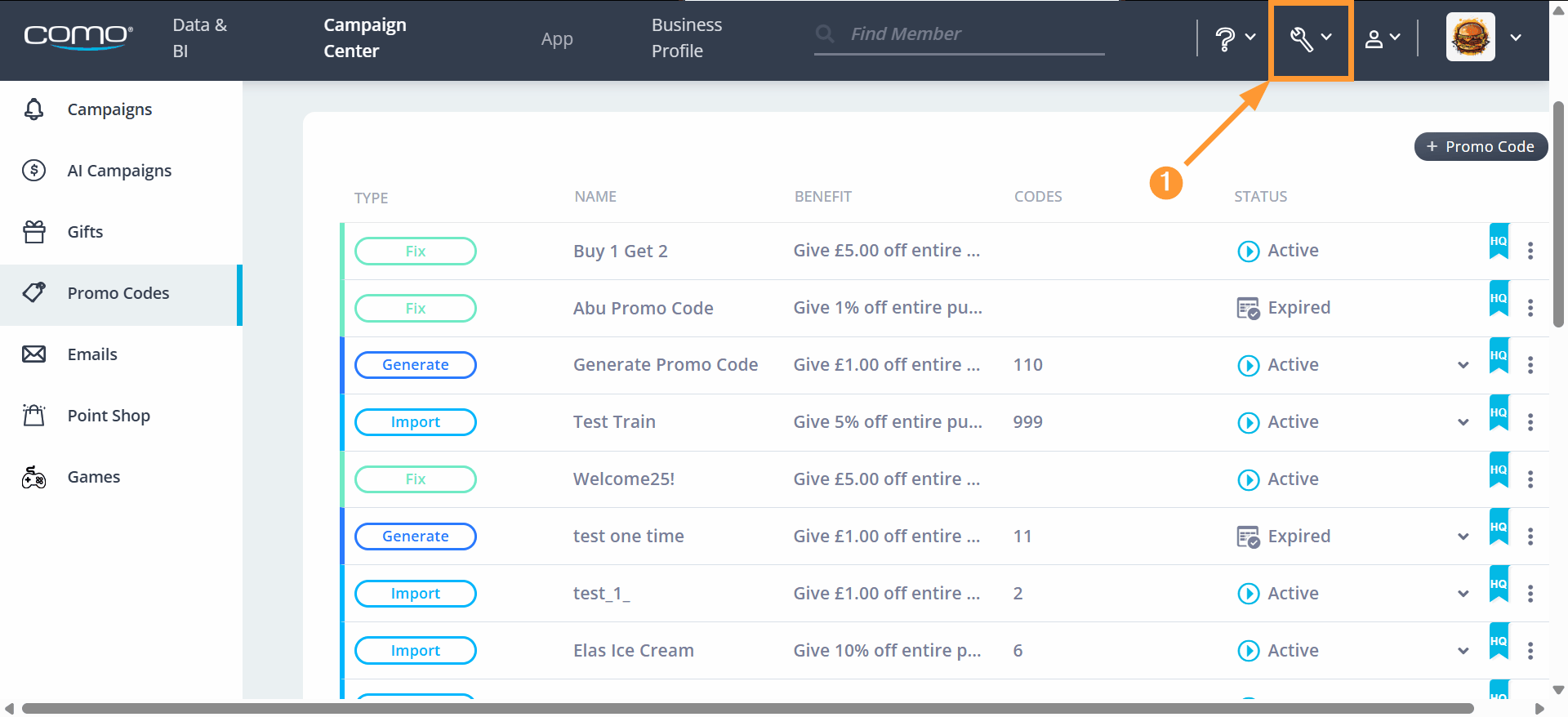1568x717 pixels.
Task: Click the Expired status icon for Abu Promo Code
Action: [x=1249, y=308]
